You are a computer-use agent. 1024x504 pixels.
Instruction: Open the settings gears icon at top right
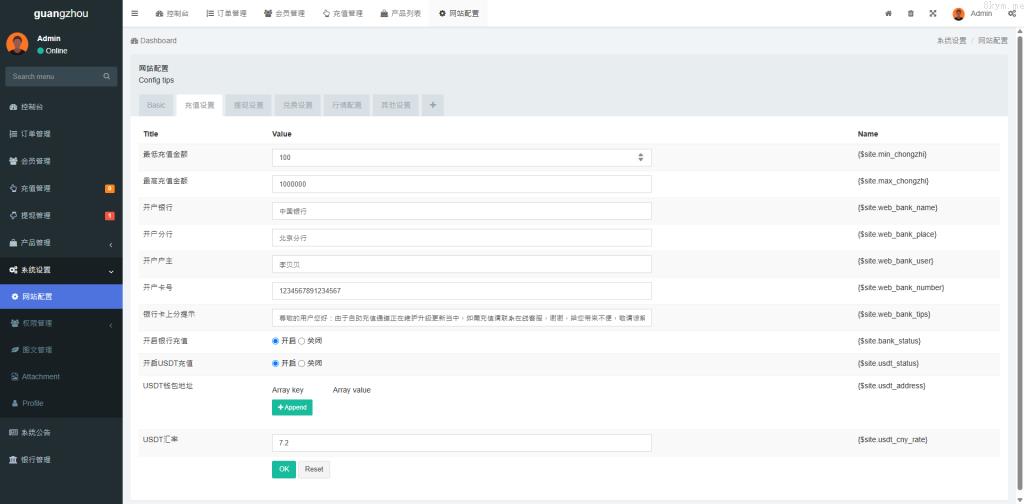(1012, 13)
